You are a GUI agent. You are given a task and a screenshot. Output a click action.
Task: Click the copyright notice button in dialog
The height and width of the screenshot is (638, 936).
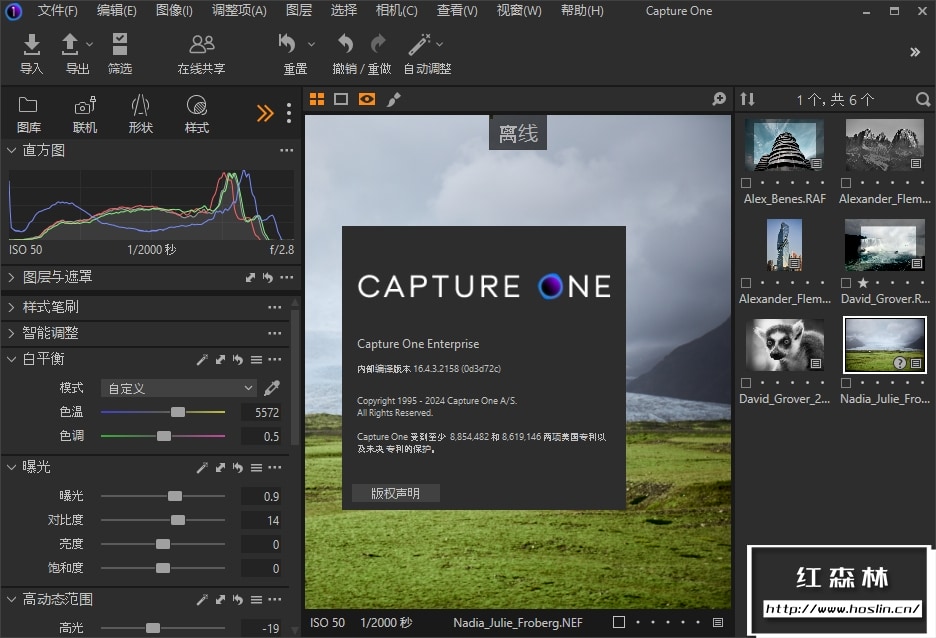click(x=396, y=493)
